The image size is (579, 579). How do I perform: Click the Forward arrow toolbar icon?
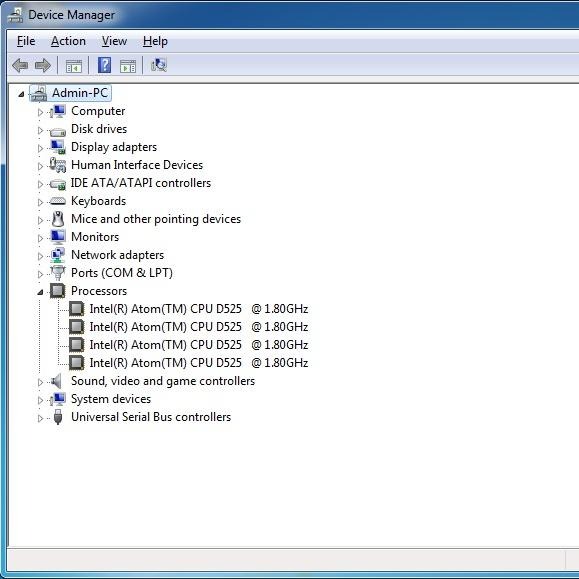(x=43, y=66)
